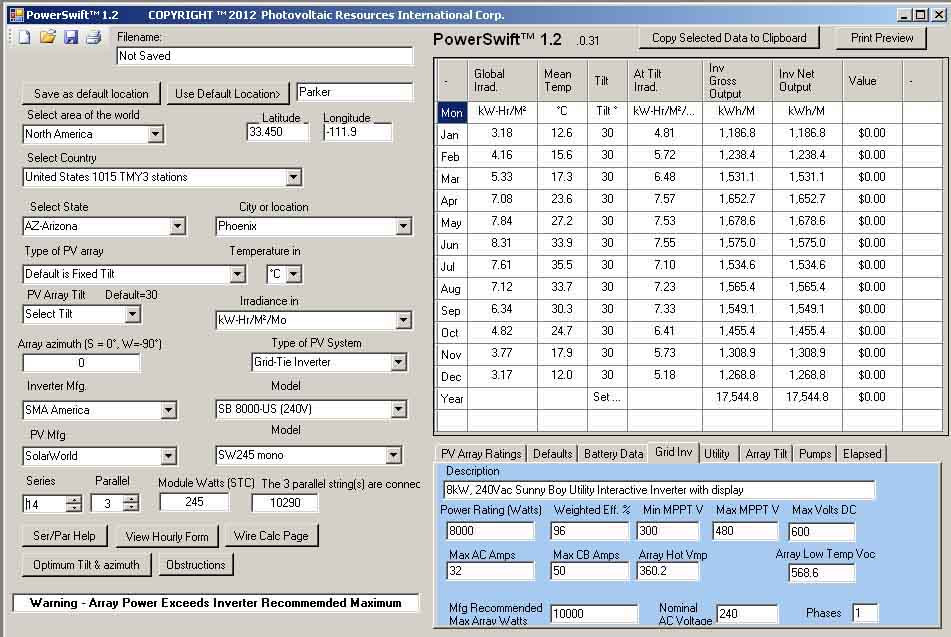Click the Filename field showing Not Saved
This screenshot has height=637, width=951.
(265, 56)
